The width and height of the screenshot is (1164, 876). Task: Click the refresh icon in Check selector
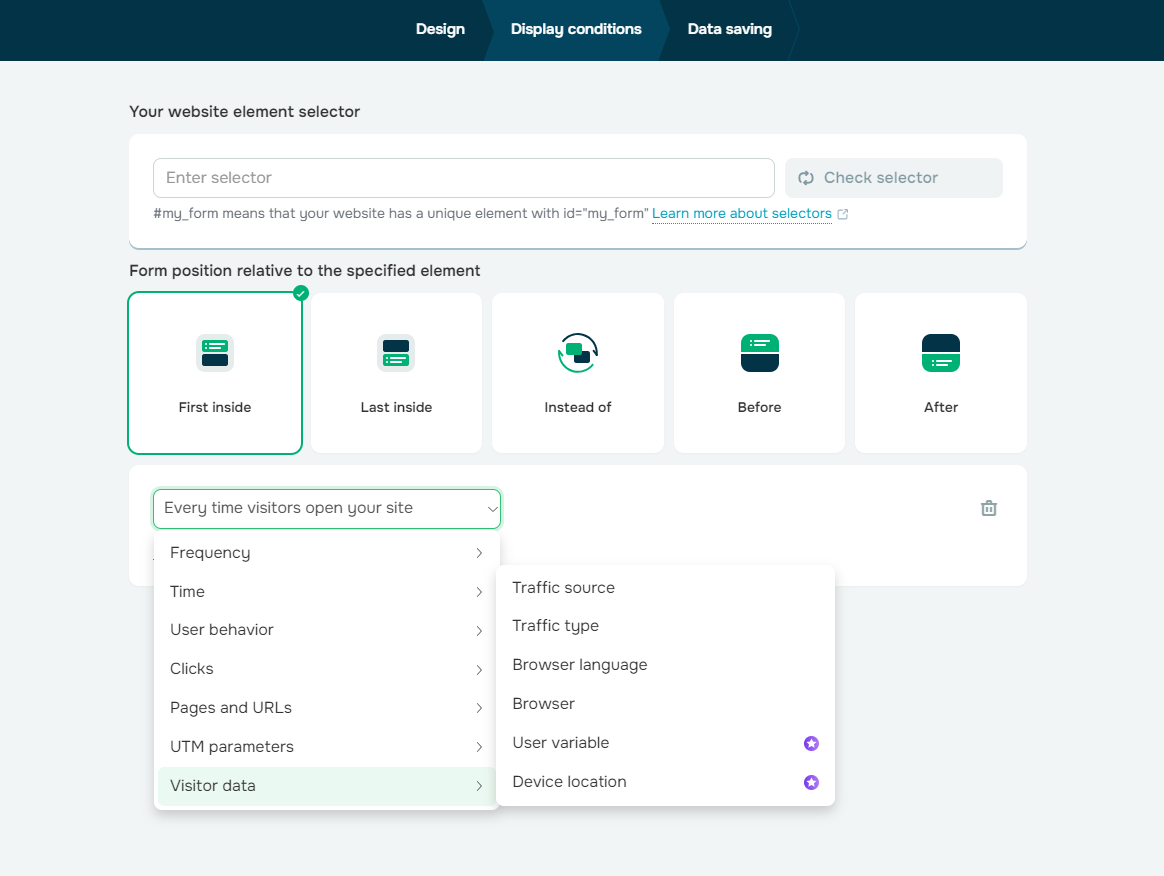point(806,178)
